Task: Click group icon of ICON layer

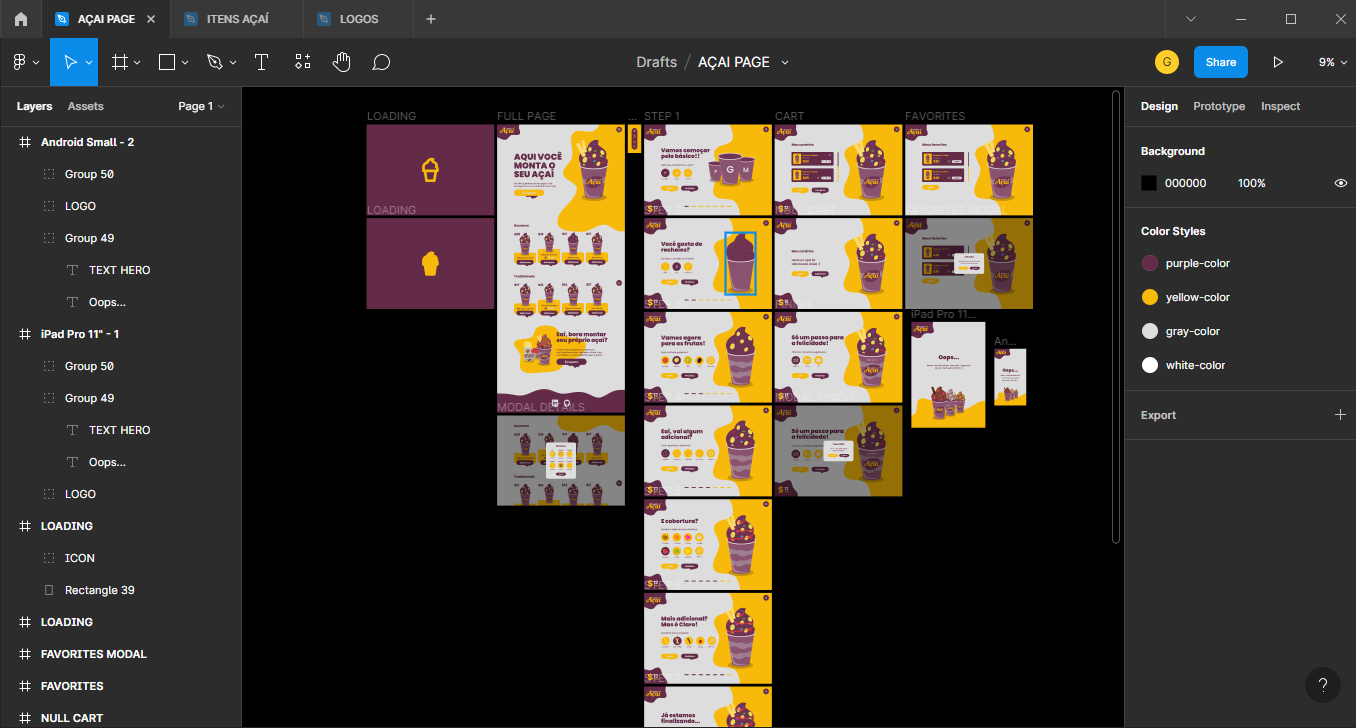Action: [49, 558]
